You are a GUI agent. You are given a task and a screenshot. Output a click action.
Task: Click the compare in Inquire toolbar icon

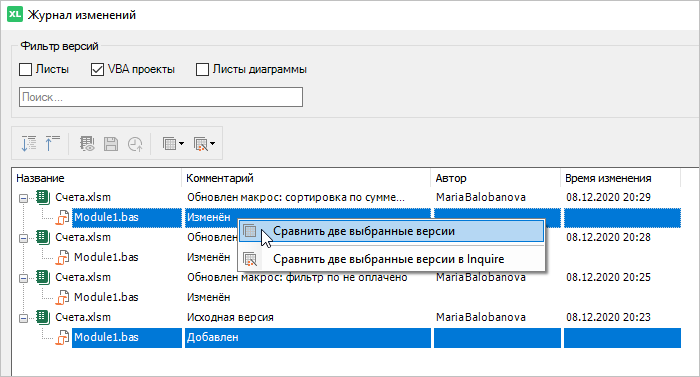tap(200, 144)
